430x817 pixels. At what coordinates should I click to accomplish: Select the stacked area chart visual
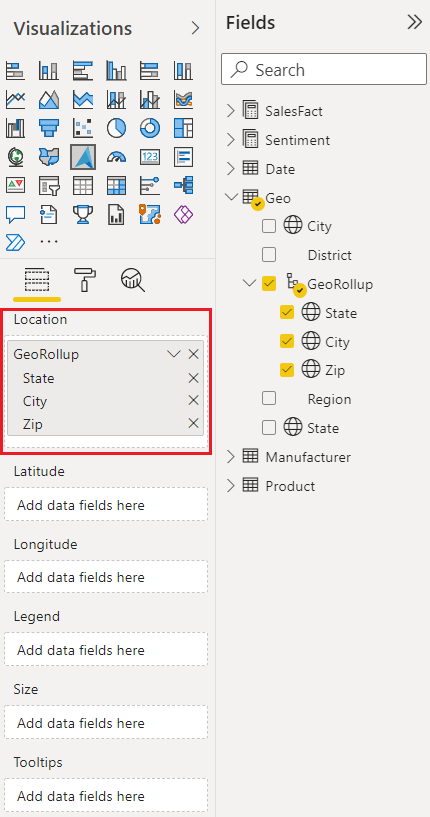[82, 99]
